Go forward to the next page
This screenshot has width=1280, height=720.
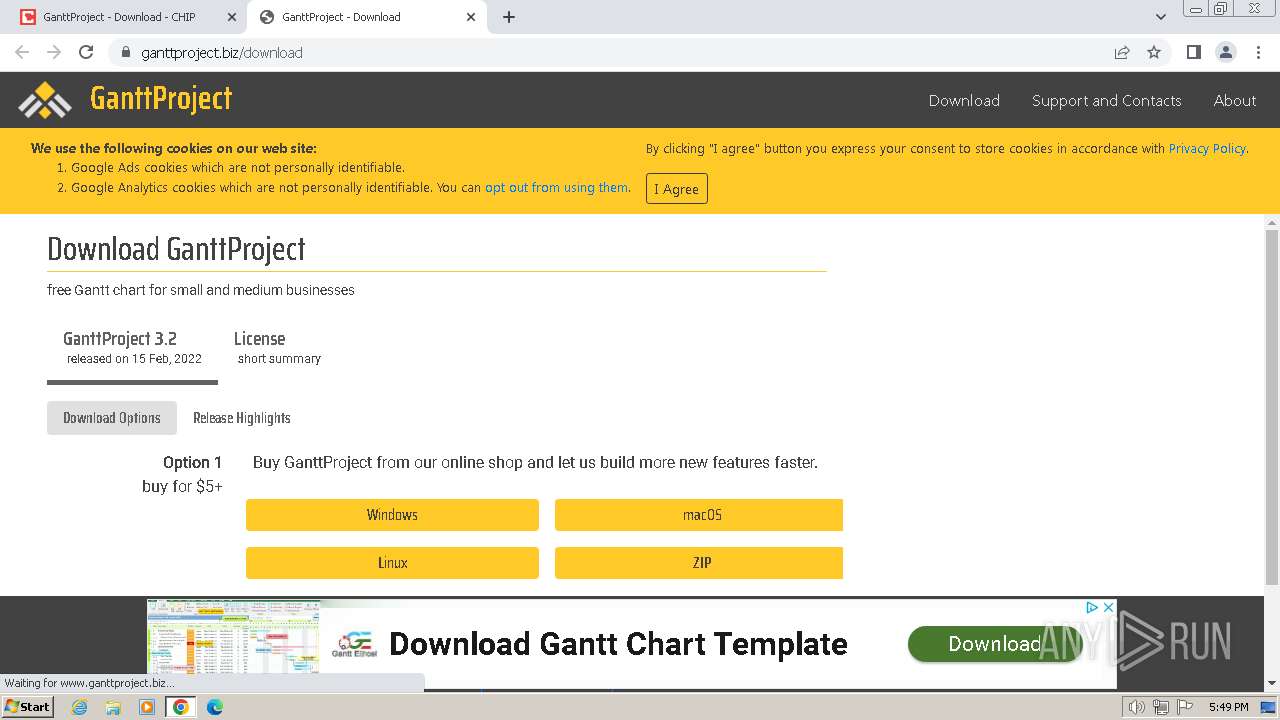[x=54, y=52]
